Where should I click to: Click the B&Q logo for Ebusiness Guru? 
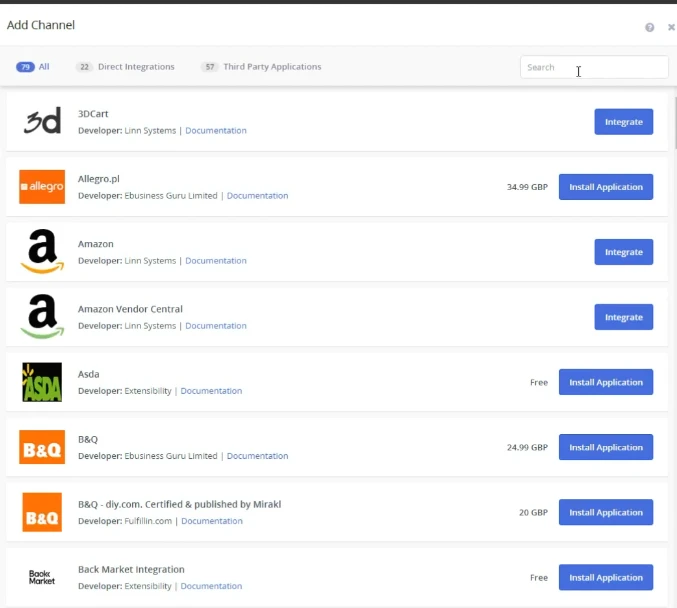click(x=42, y=447)
